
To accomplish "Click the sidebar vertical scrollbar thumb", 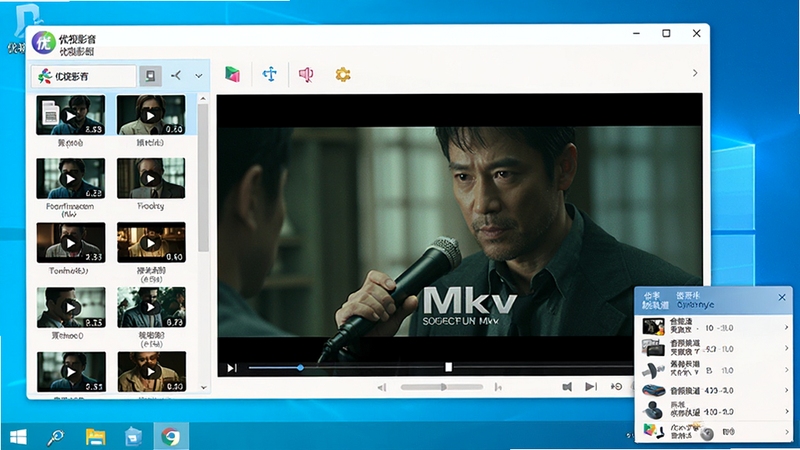I will pyautogui.click(x=203, y=178).
